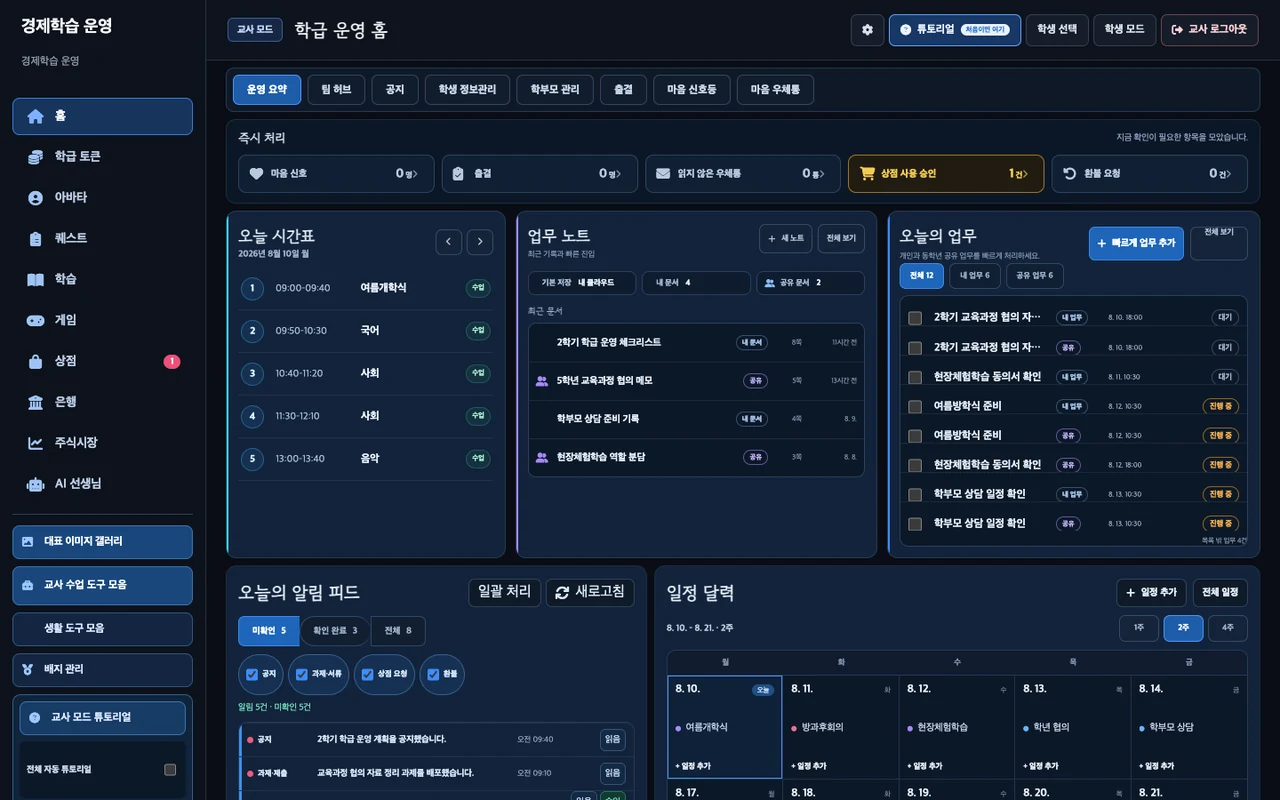Open 마음 신호 heart card
Screen dimensions: 1280x800
click(336, 174)
